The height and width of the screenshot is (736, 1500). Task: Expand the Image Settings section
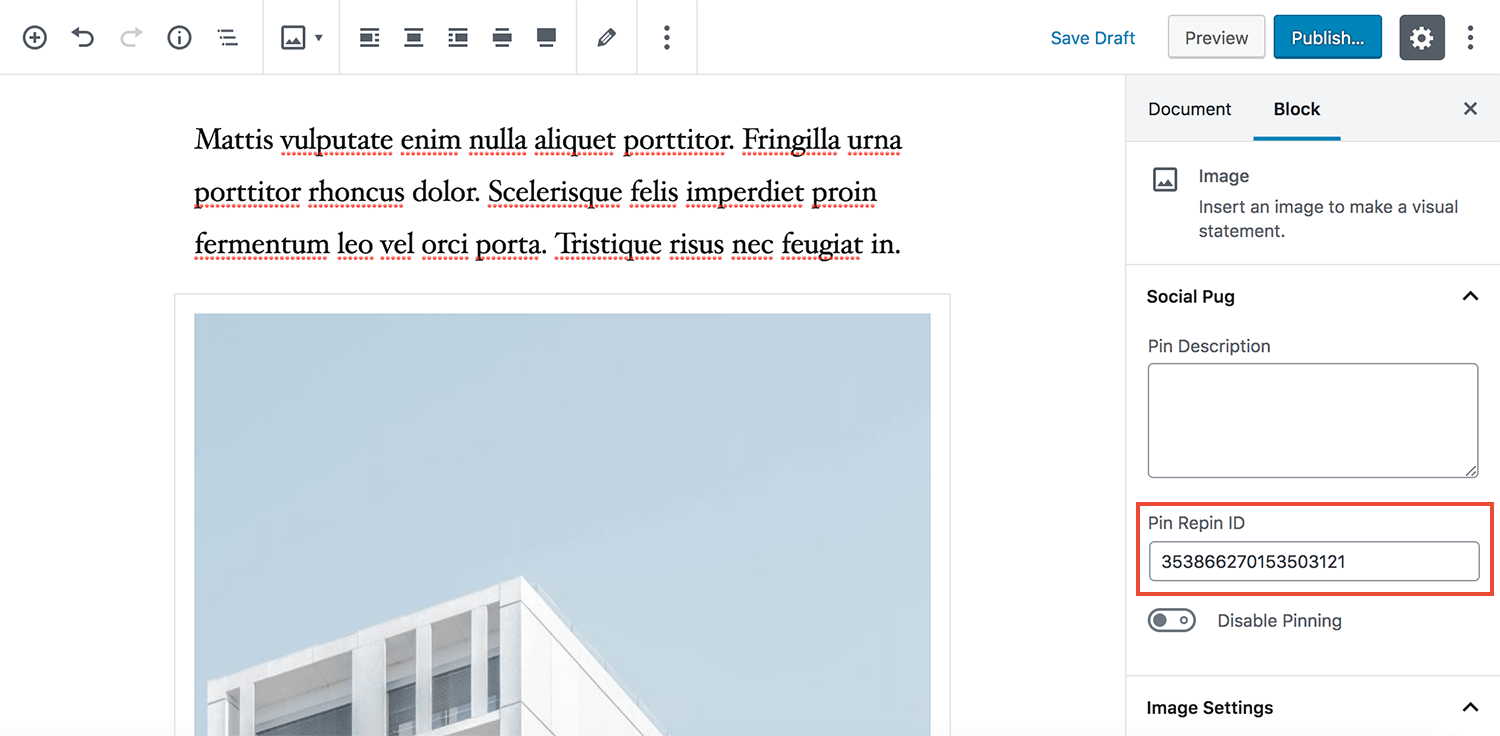(1470, 707)
